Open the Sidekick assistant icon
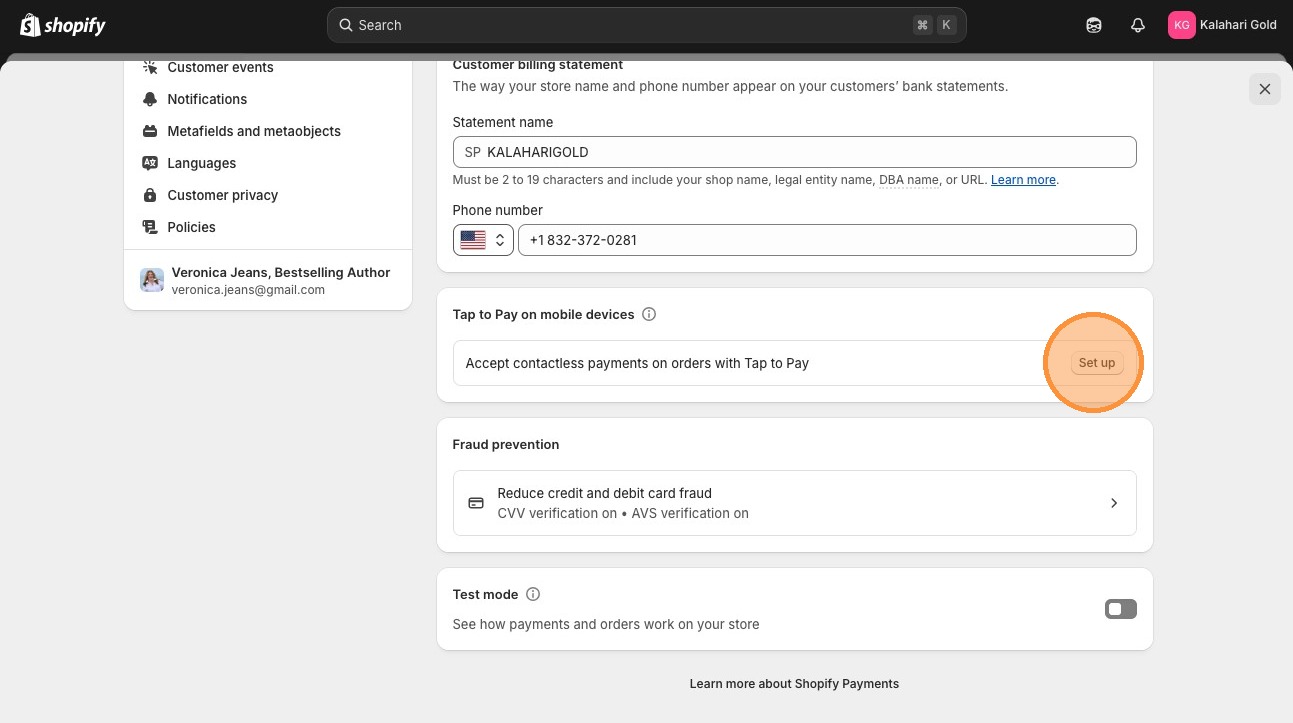 1094,25
